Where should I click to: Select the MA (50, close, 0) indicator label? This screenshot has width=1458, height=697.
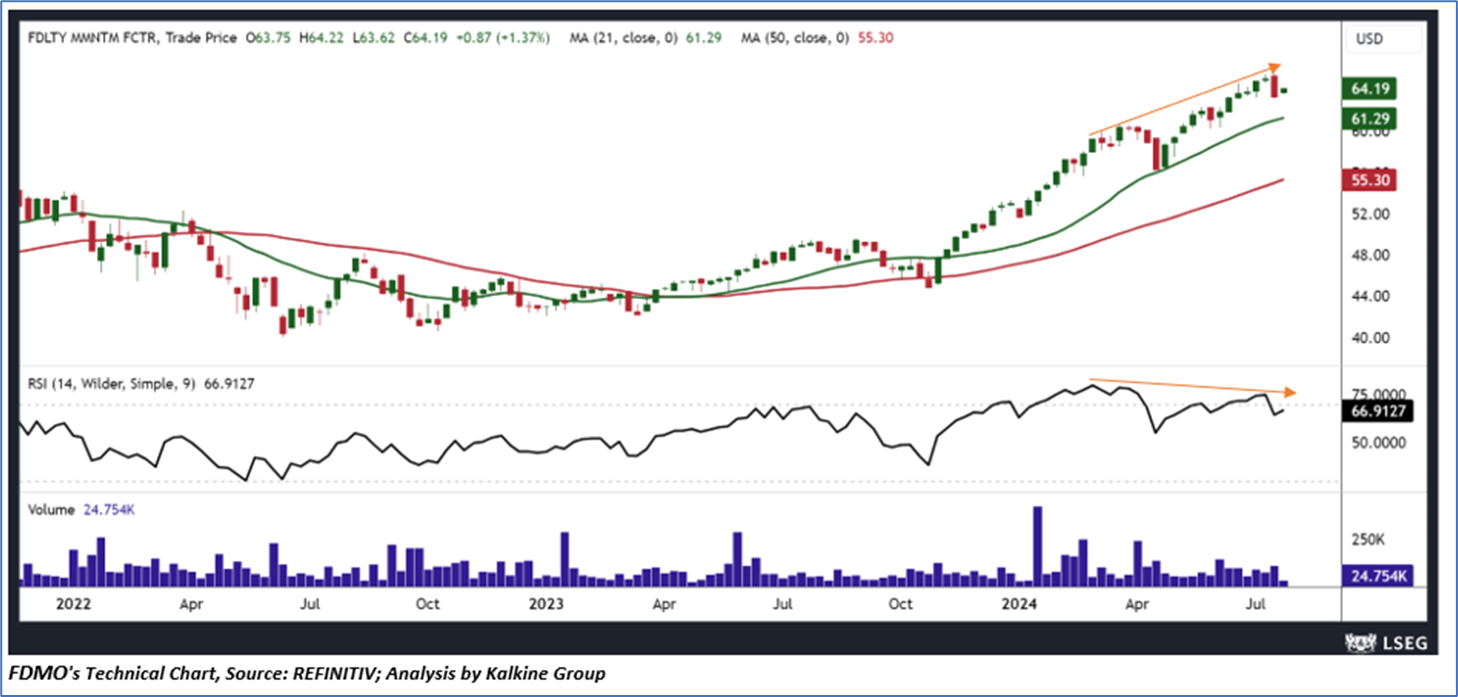point(795,38)
